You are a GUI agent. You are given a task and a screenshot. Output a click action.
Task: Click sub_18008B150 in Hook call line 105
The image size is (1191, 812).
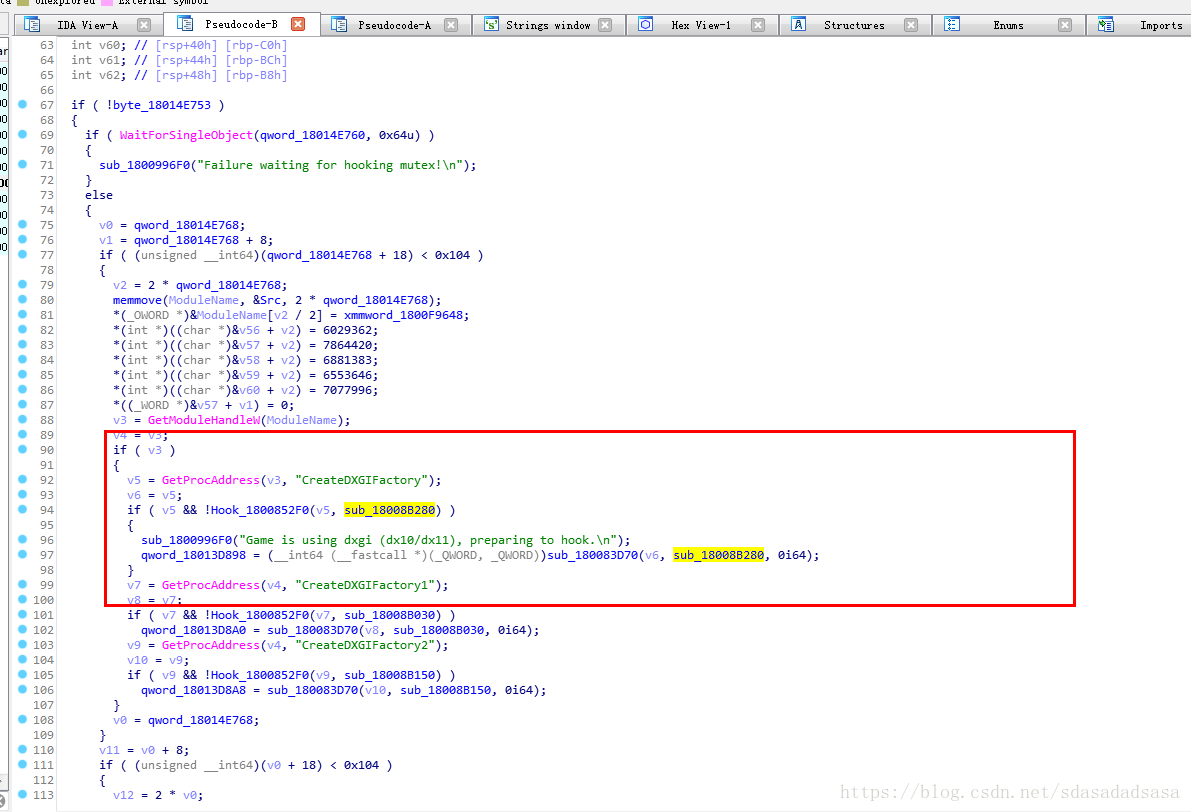pos(390,675)
